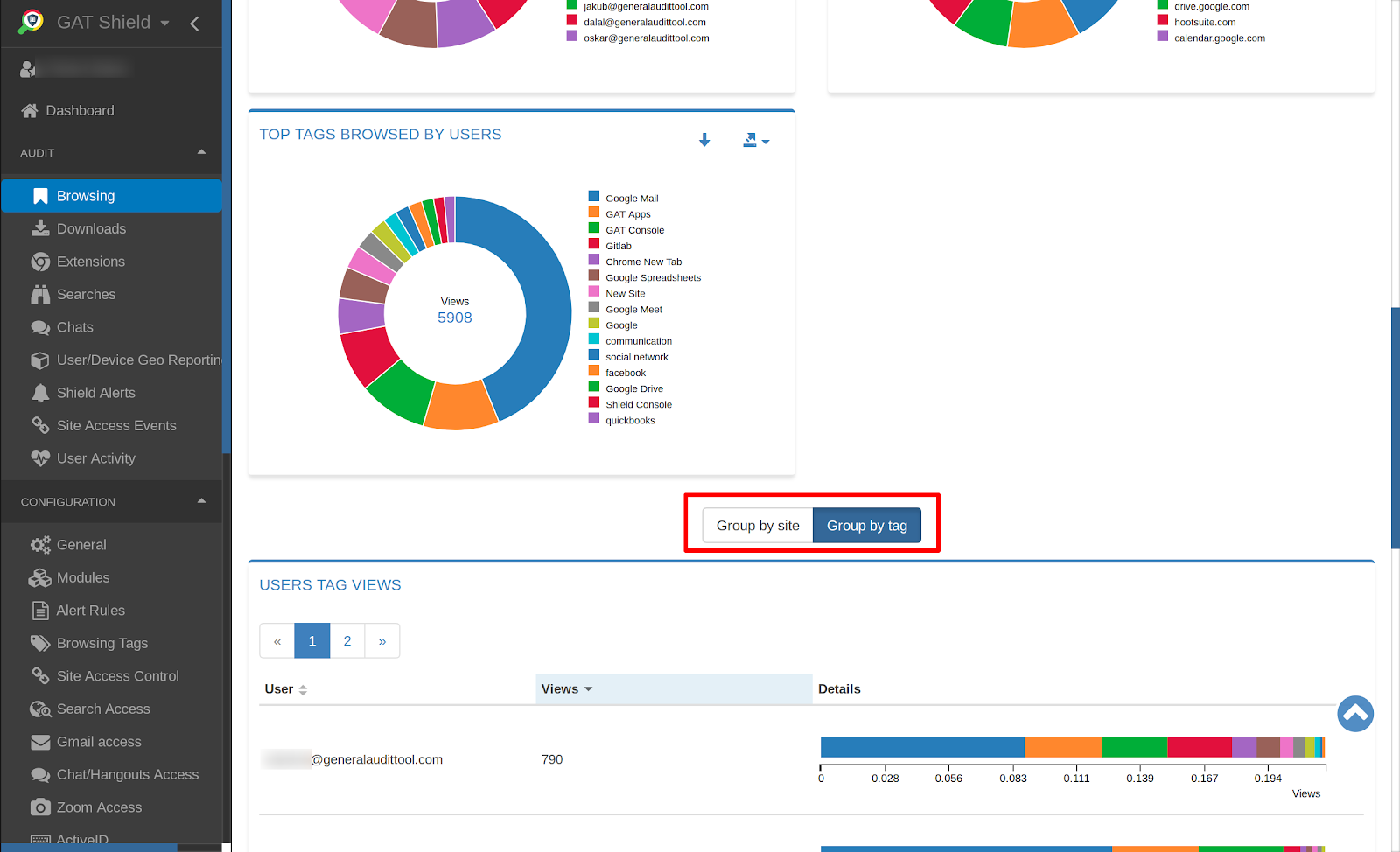
Task: Click the quickbooks legend label
Action: (630, 421)
